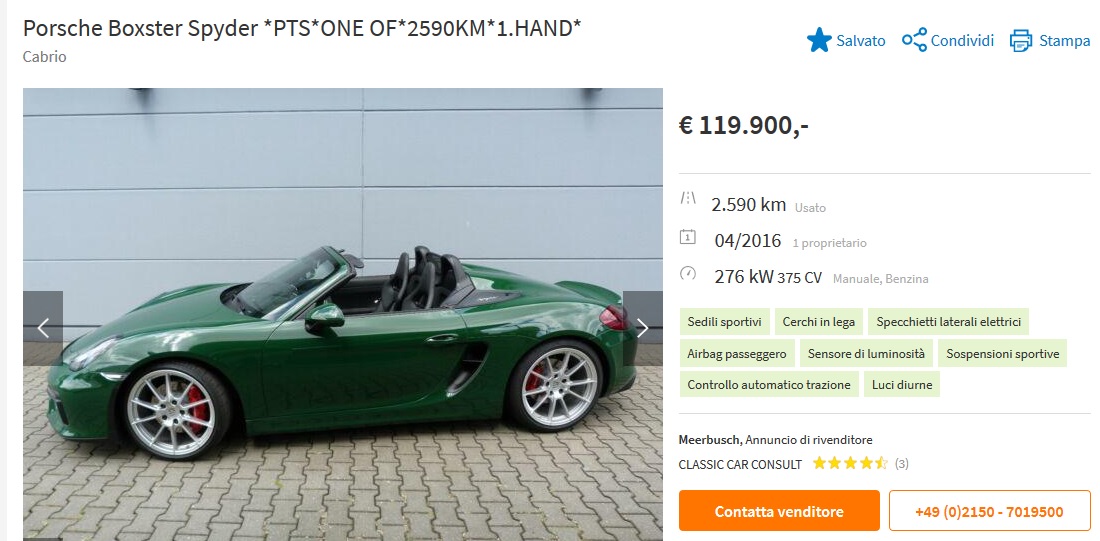Click the Condividi share icon
1100x541 pixels.
pyautogui.click(x=914, y=40)
